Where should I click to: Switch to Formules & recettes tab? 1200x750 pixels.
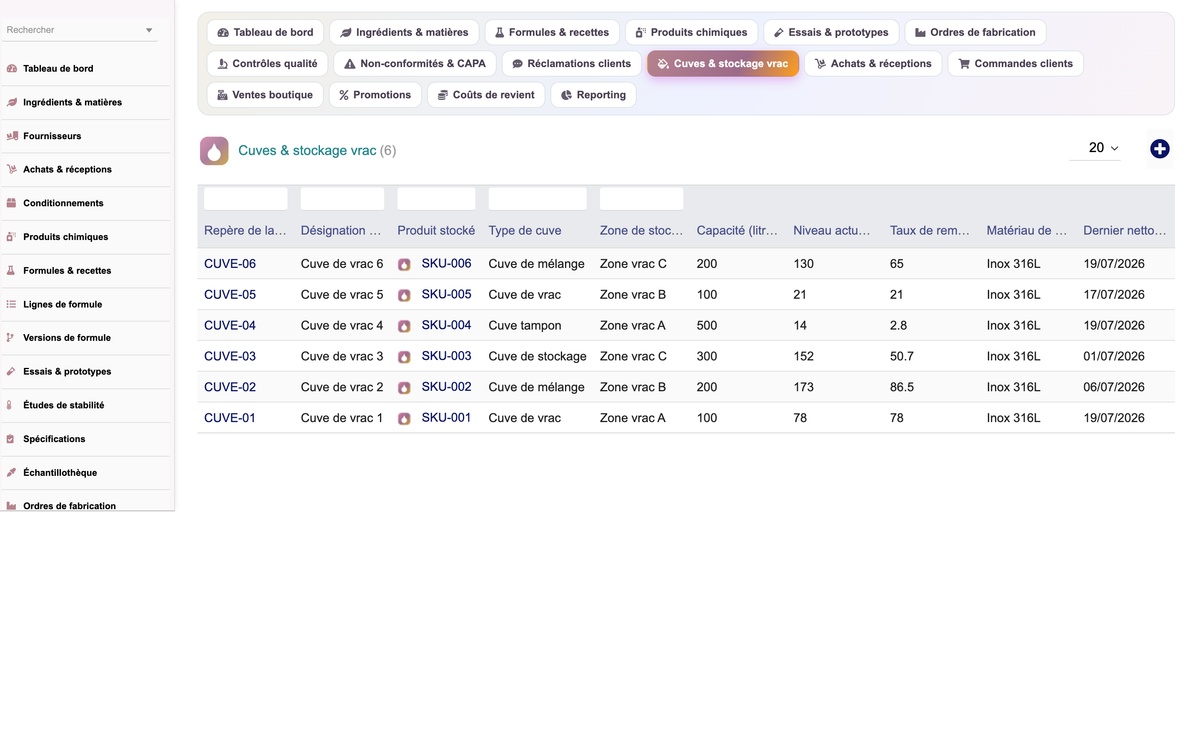[552, 32]
